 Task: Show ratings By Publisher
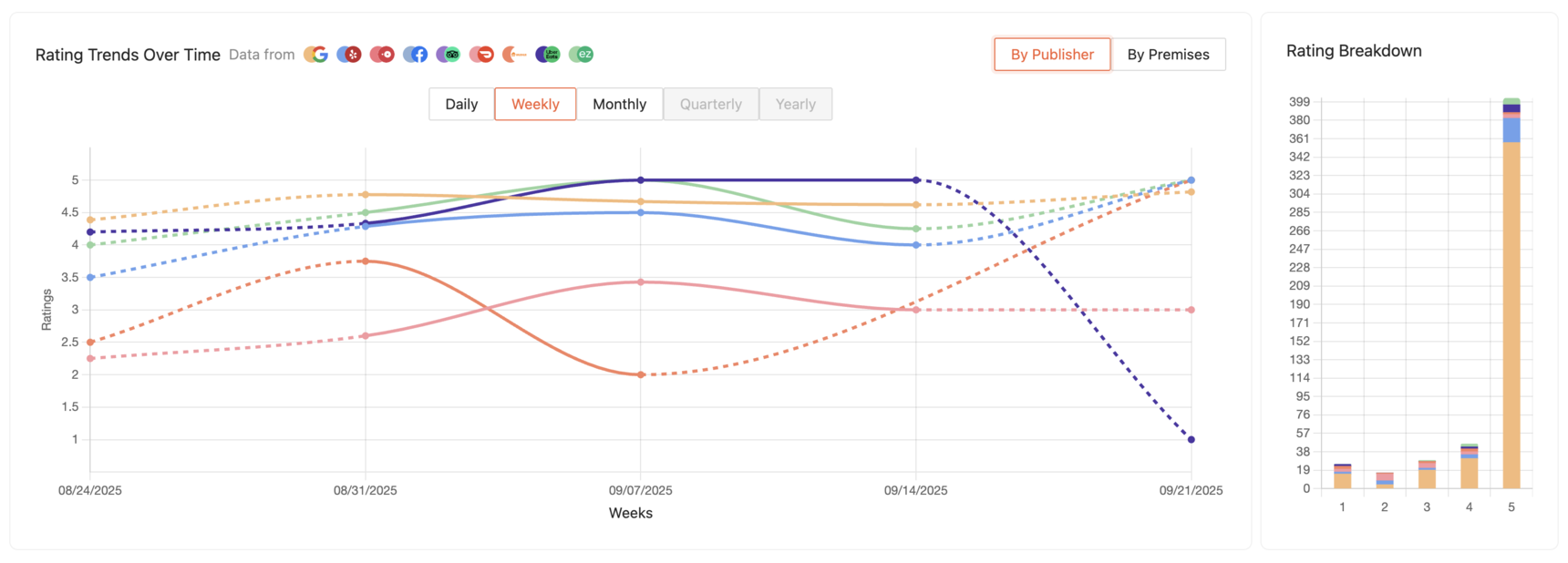point(1052,55)
